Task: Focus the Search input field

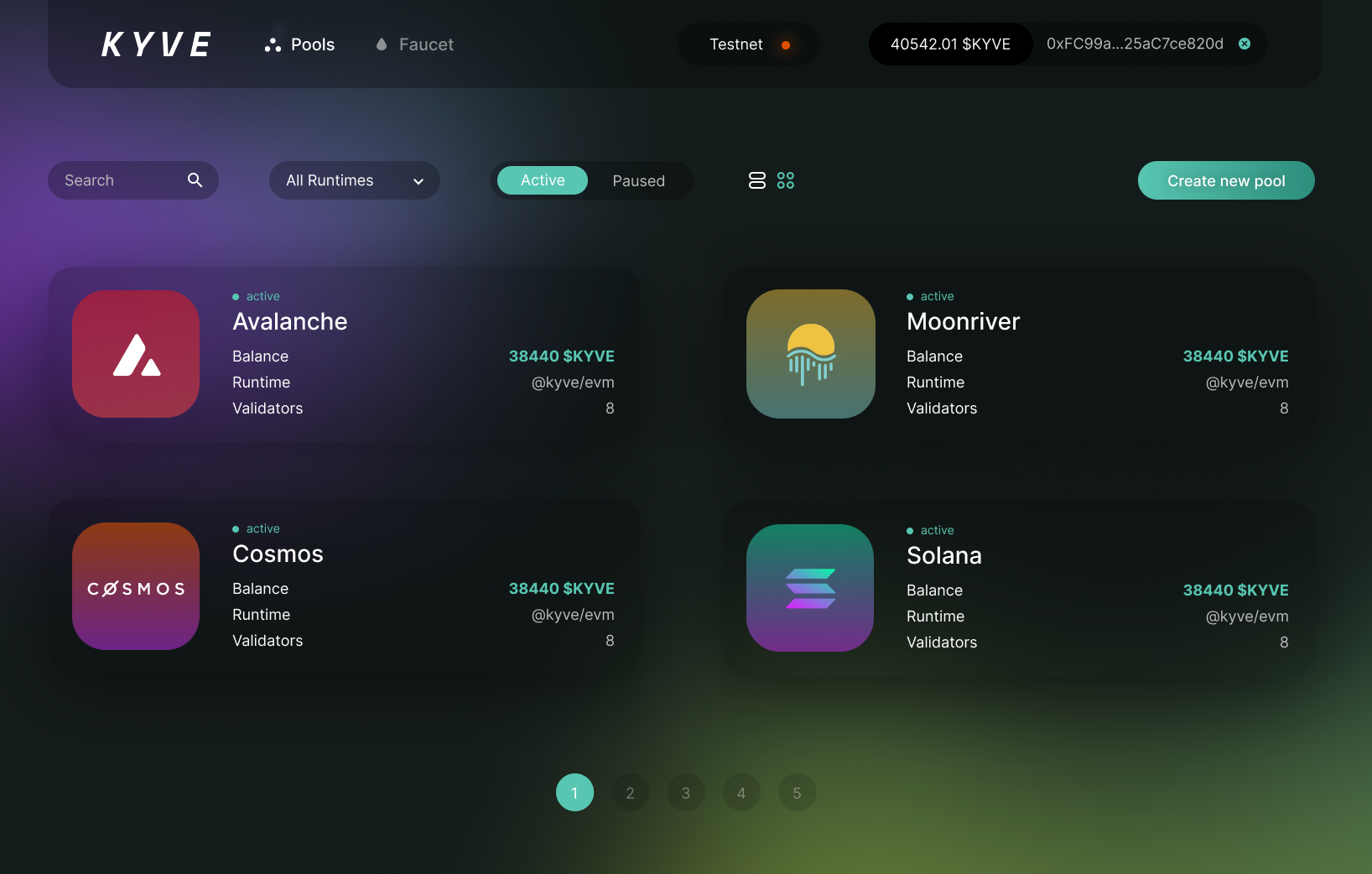Action: tap(117, 180)
